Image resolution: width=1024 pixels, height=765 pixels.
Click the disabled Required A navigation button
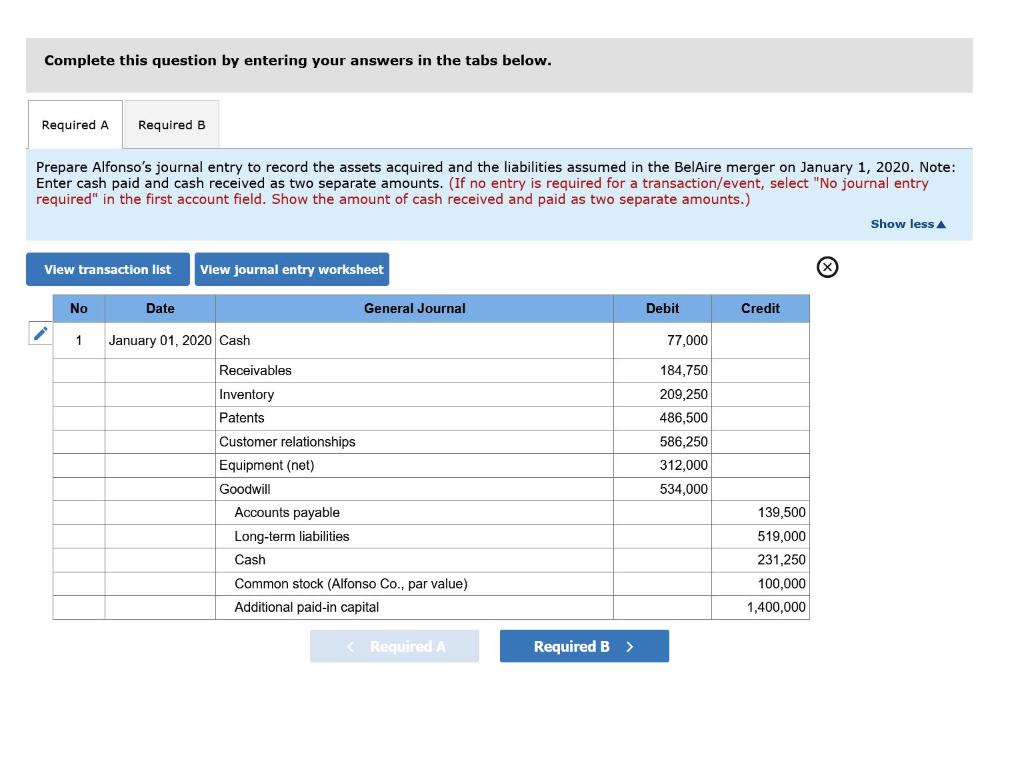tap(394, 646)
